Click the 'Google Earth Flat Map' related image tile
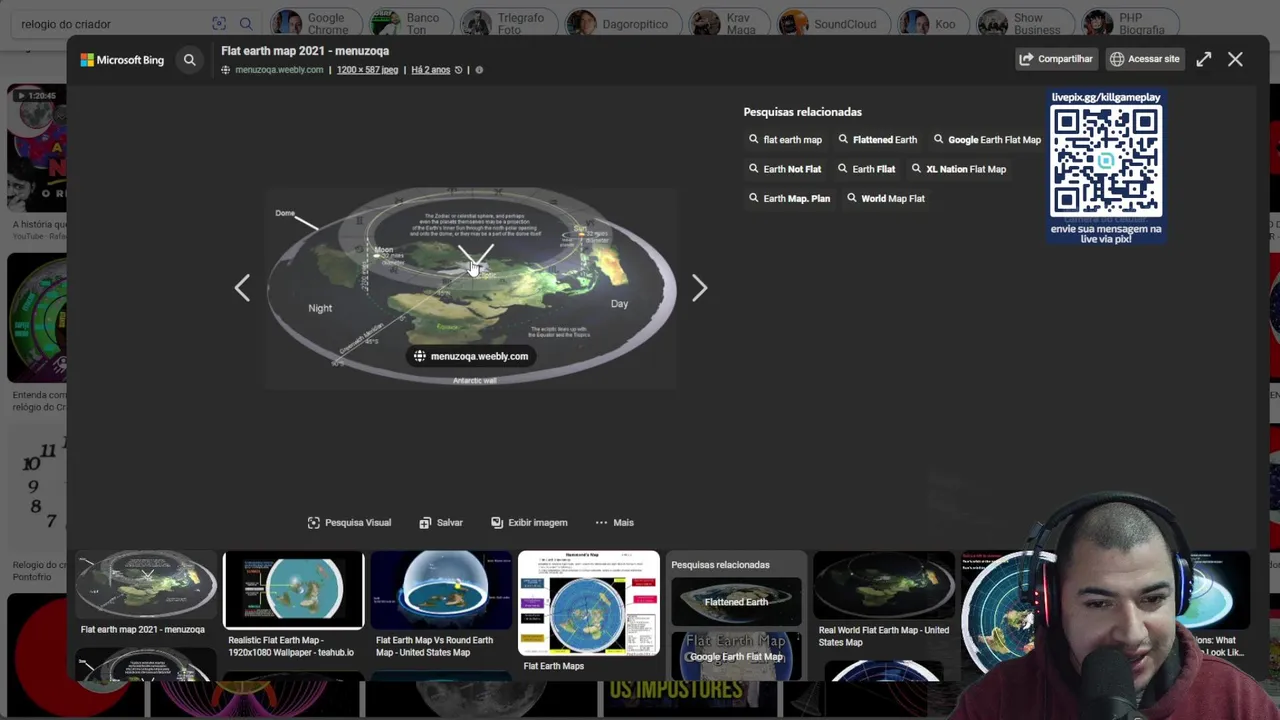The image size is (1280, 720). (x=736, y=655)
